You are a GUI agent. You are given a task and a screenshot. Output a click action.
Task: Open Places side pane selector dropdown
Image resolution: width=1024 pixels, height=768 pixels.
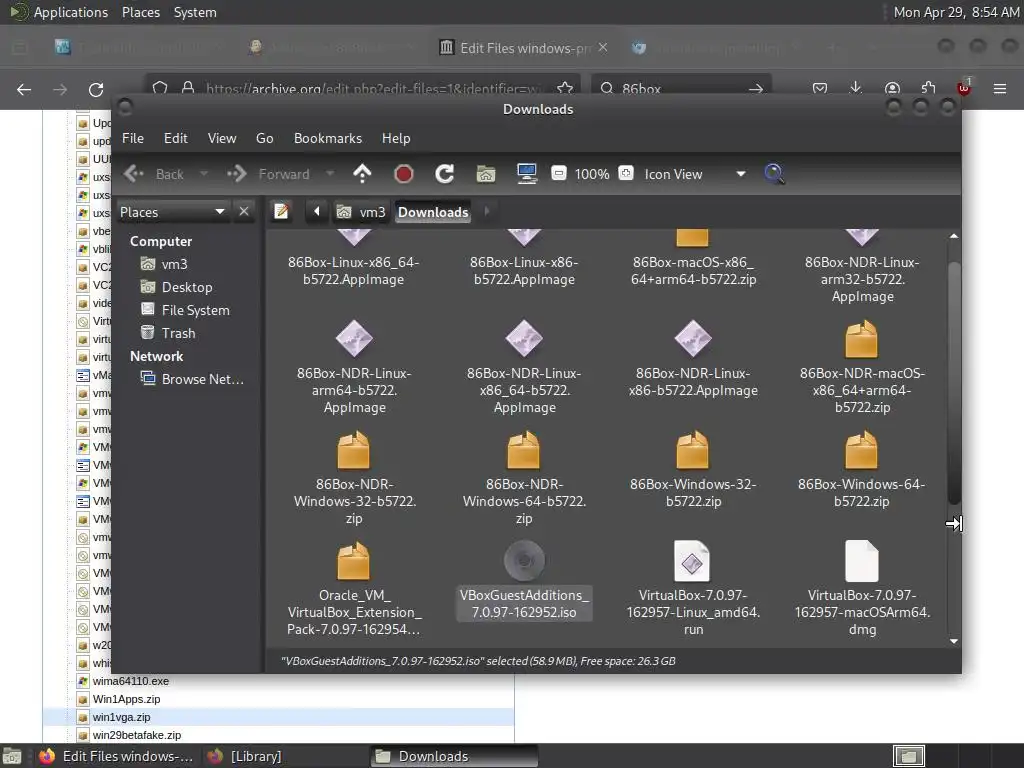[174, 212]
